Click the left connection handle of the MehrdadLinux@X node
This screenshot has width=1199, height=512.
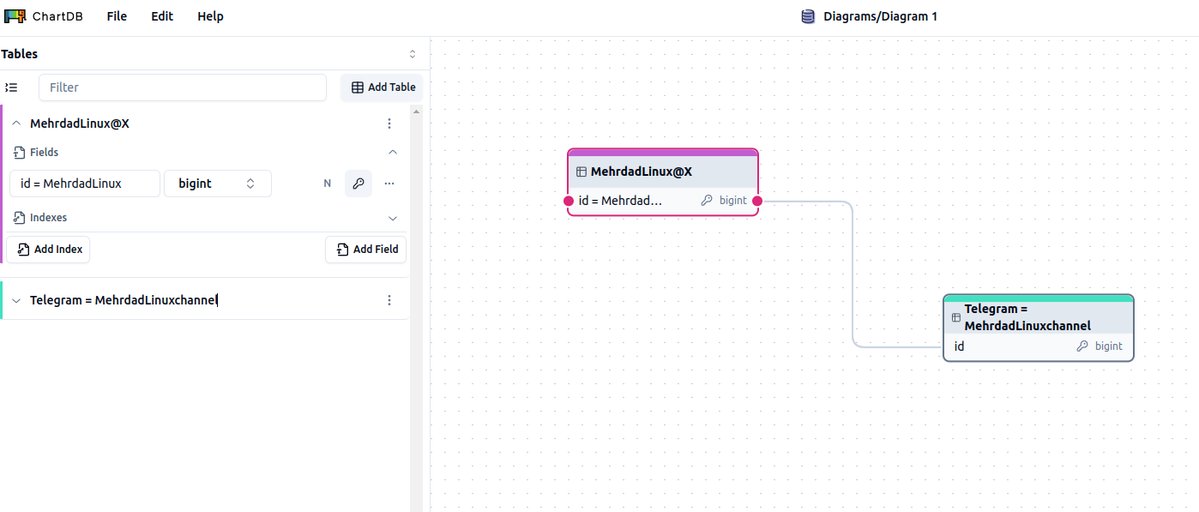(x=568, y=201)
